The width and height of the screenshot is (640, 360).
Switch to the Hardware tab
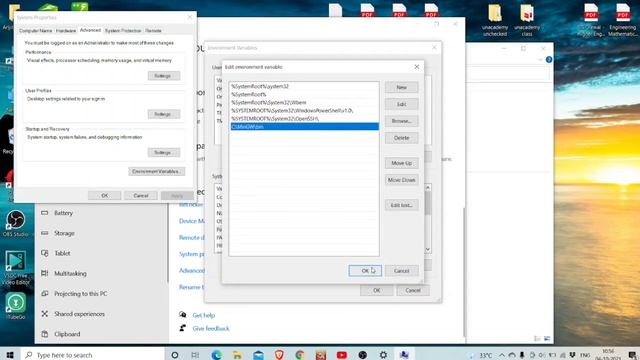click(x=66, y=31)
